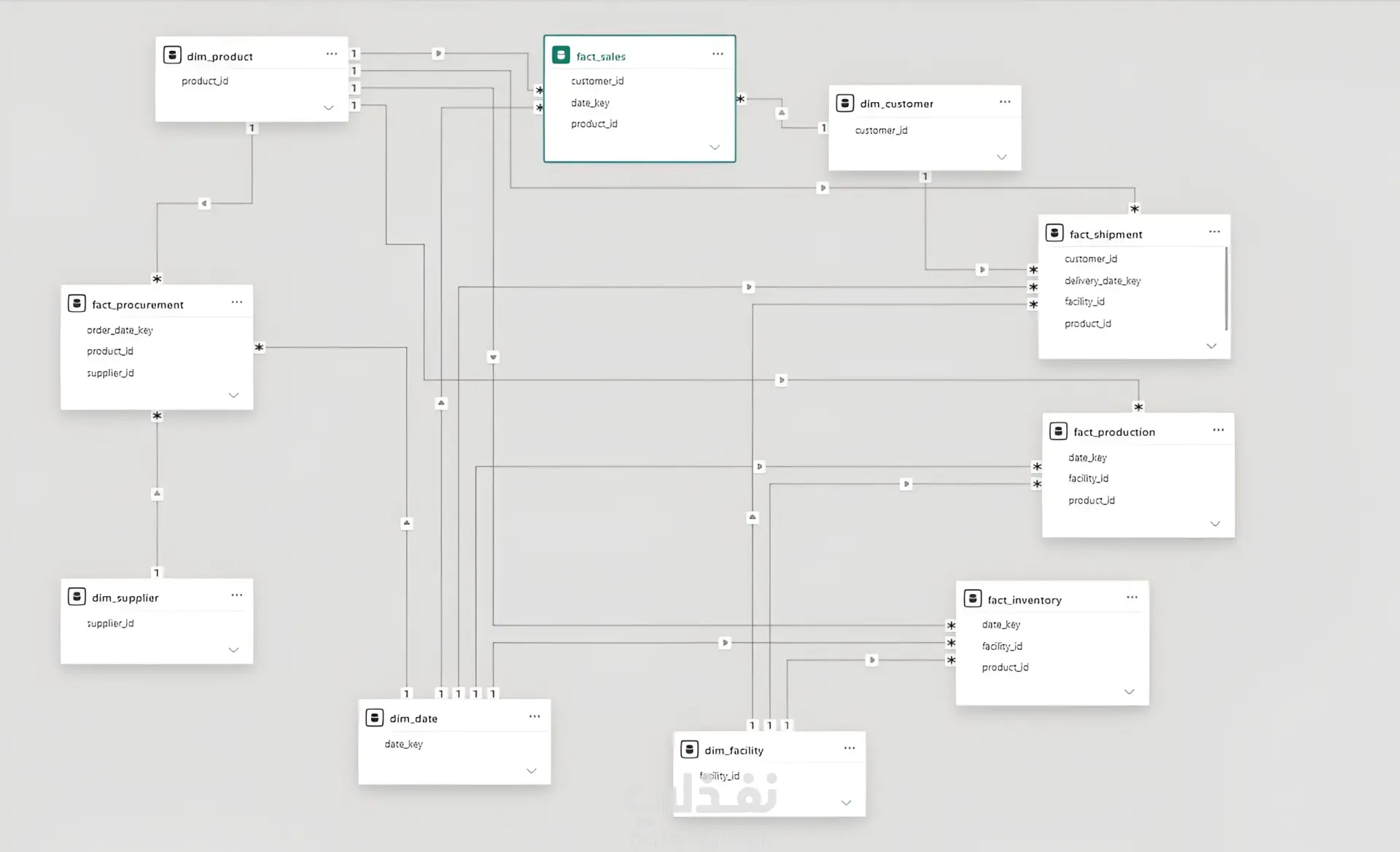The width and height of the screenshot is (1400, 852).
Task: Select customer_id field in dim_customer
Action: 881,130
